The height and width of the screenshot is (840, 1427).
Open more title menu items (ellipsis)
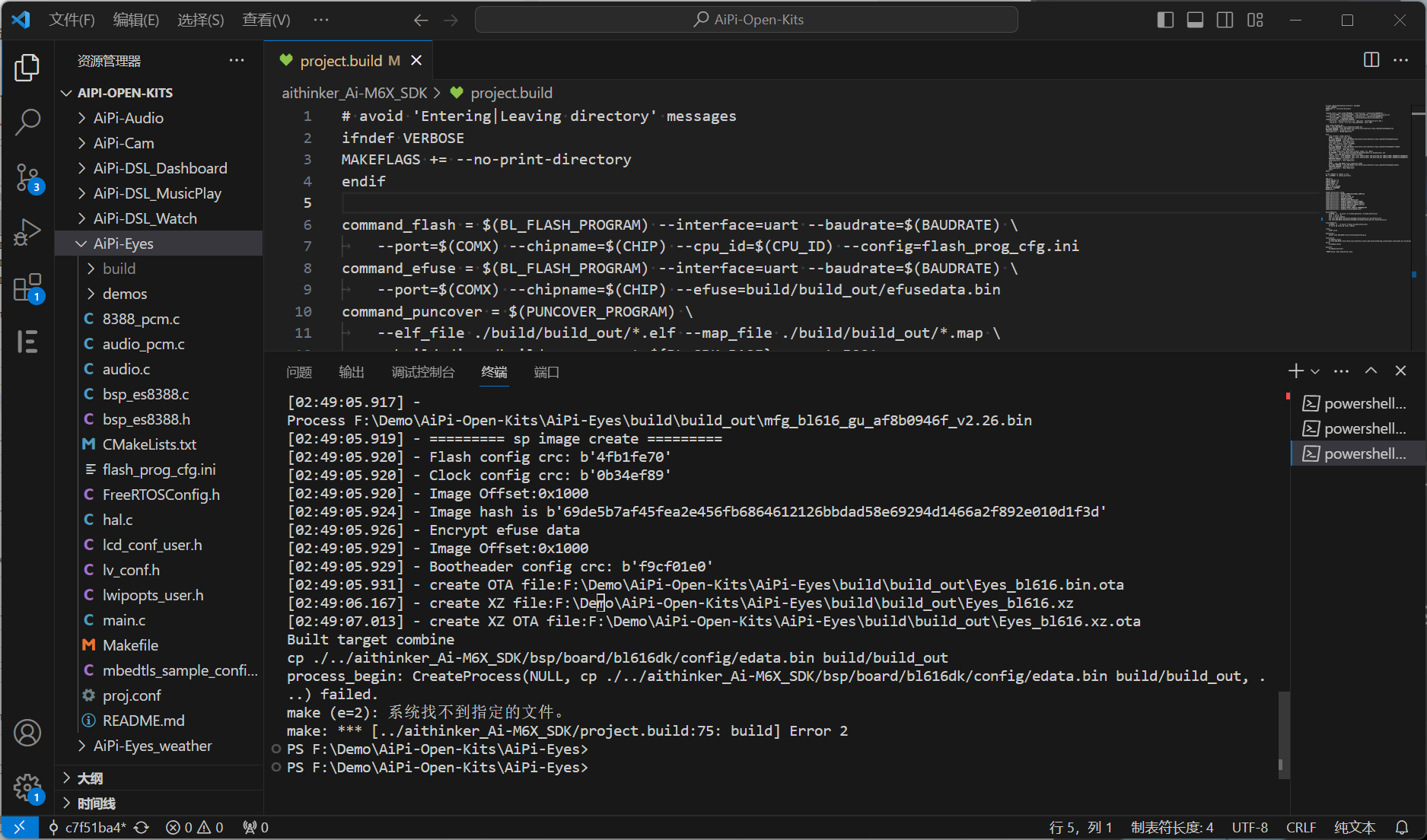tap(321, 21)
